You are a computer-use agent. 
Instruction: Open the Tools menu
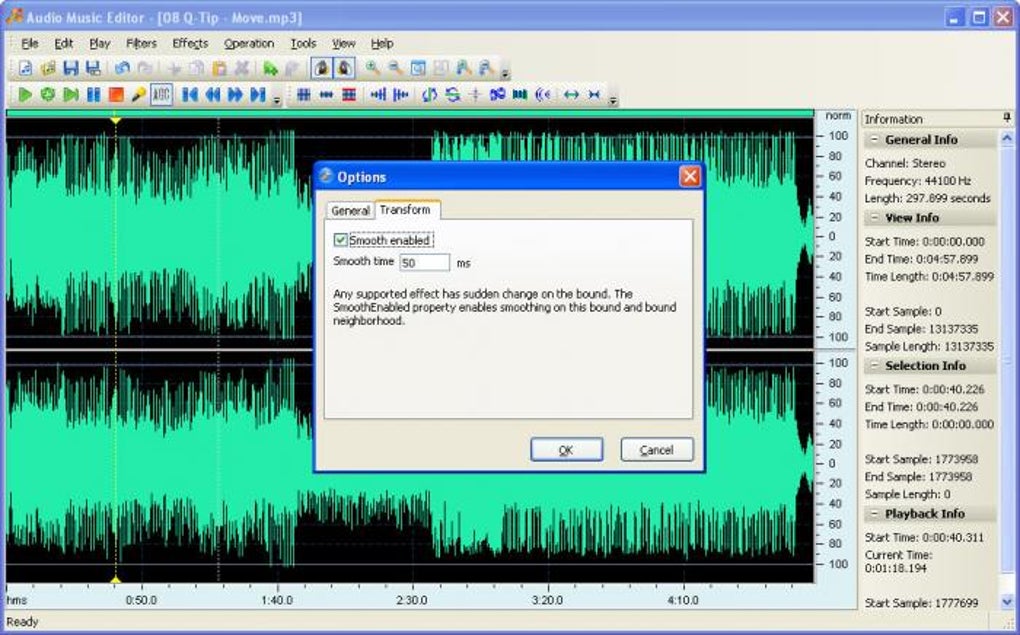pos(303,44)
